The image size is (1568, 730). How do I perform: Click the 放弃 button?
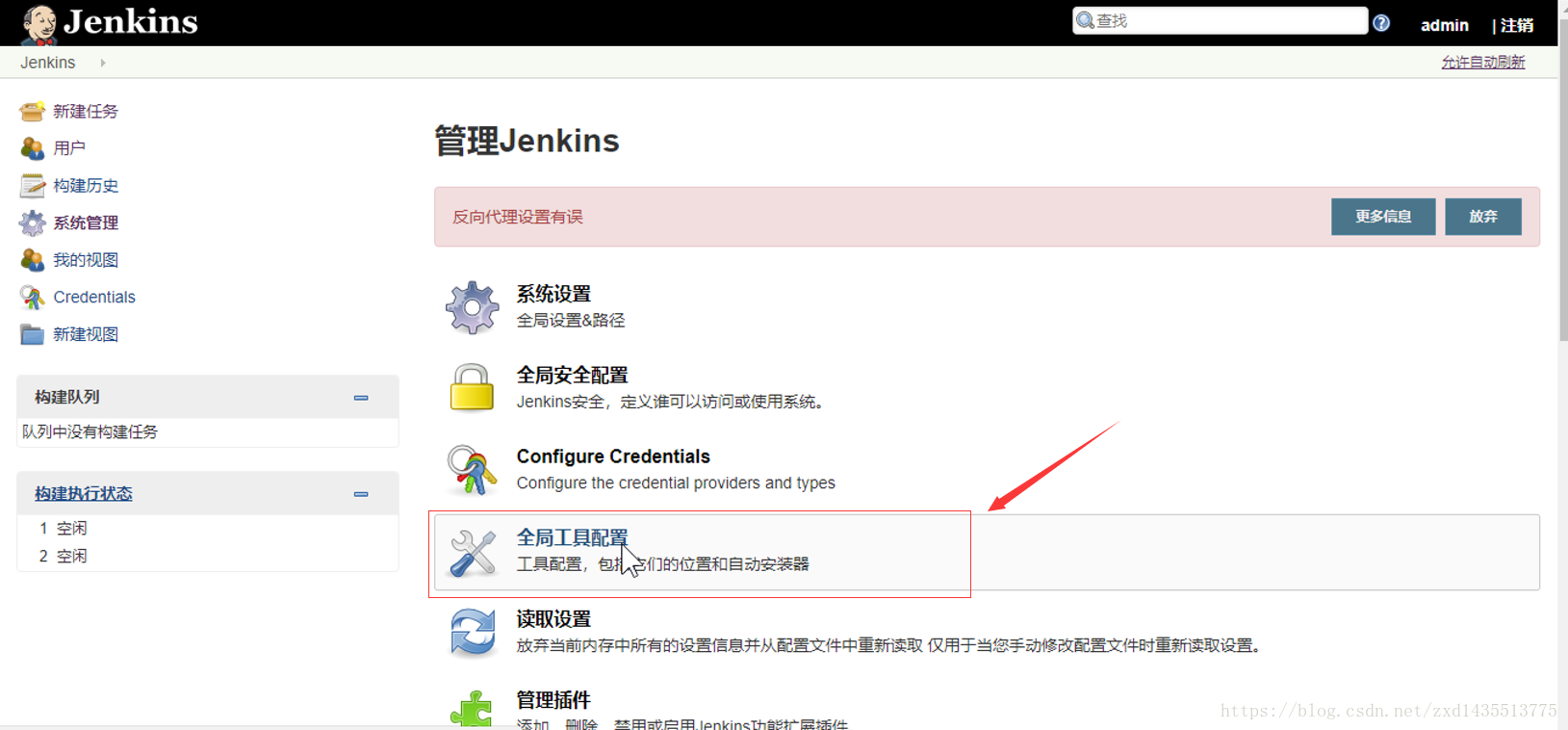(x=1483, y=217)
